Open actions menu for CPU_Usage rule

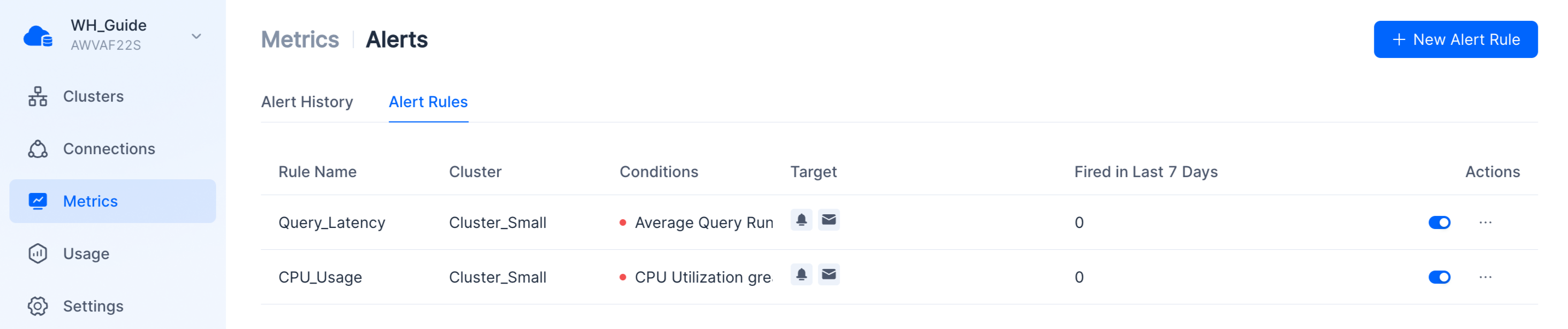(x=1485, y=277)
